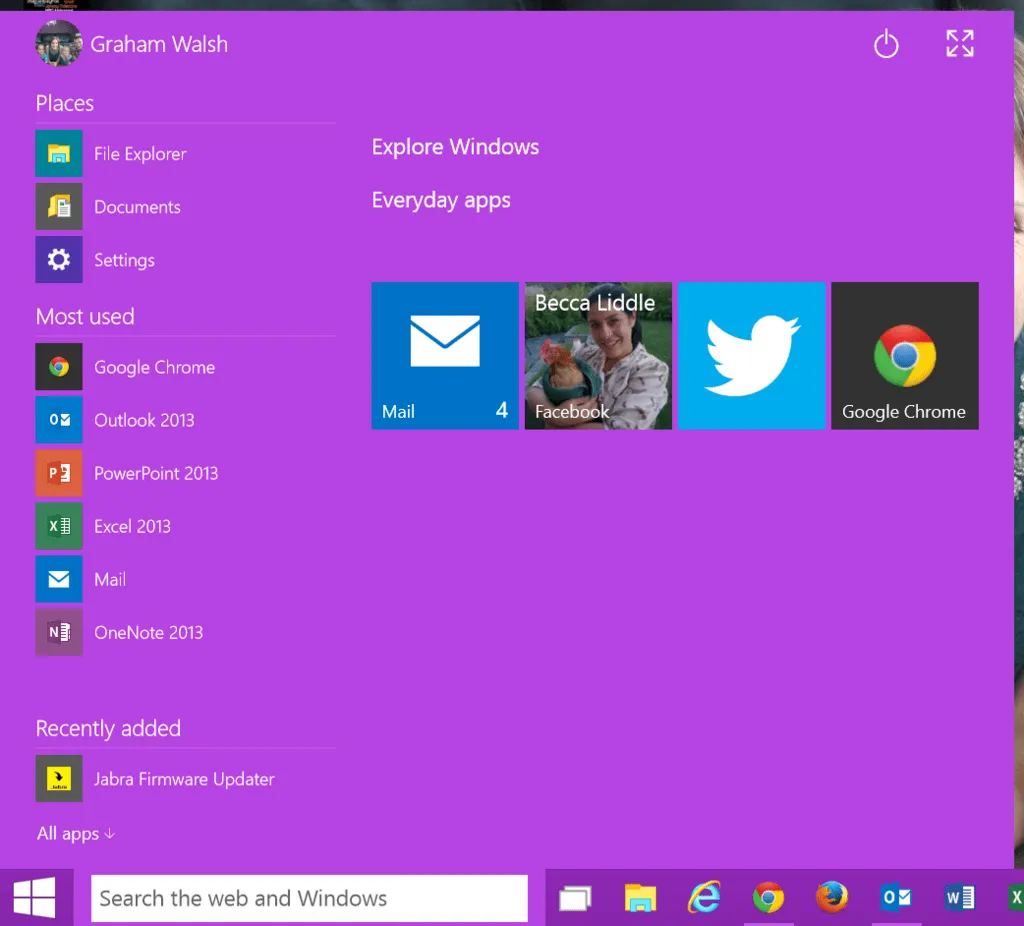Launch Google Chrome from the tile

point(904,356)
